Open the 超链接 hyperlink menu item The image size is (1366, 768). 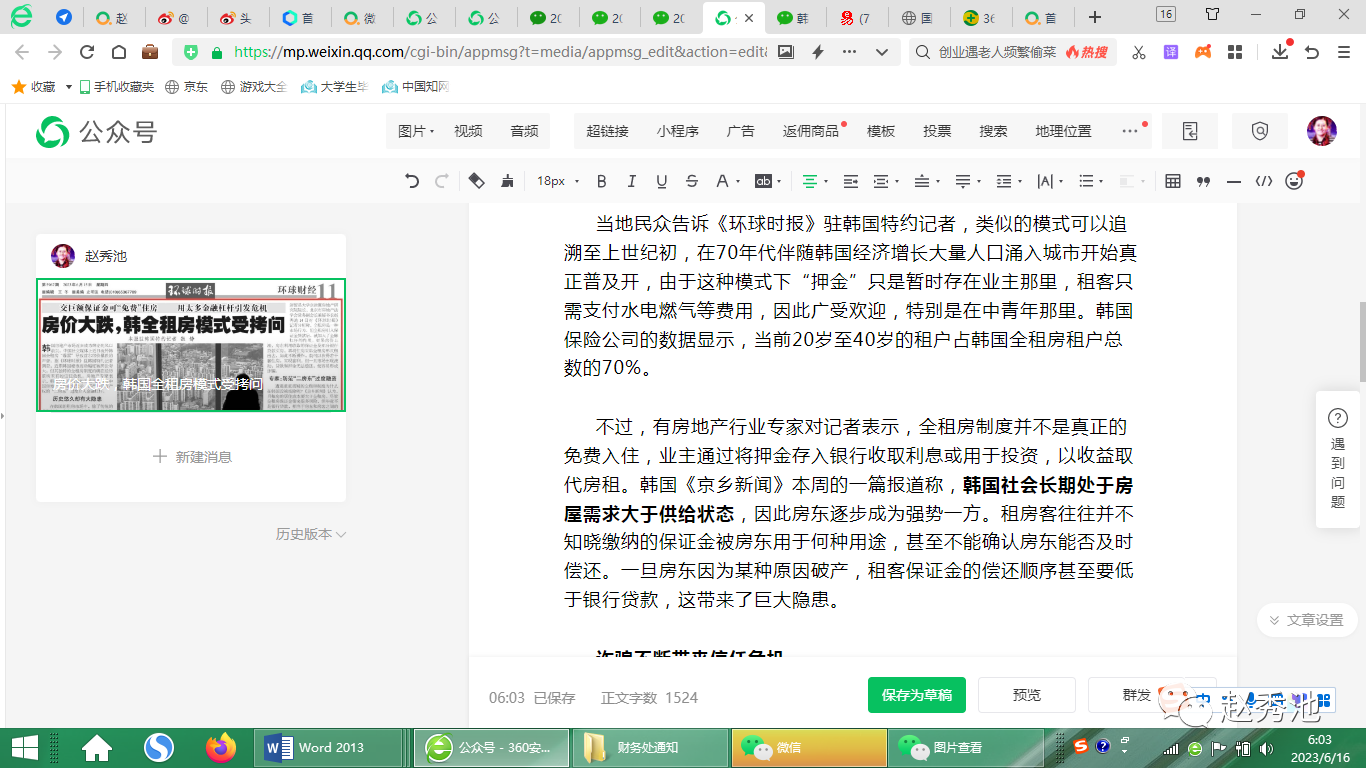click(x=607, y=131)
